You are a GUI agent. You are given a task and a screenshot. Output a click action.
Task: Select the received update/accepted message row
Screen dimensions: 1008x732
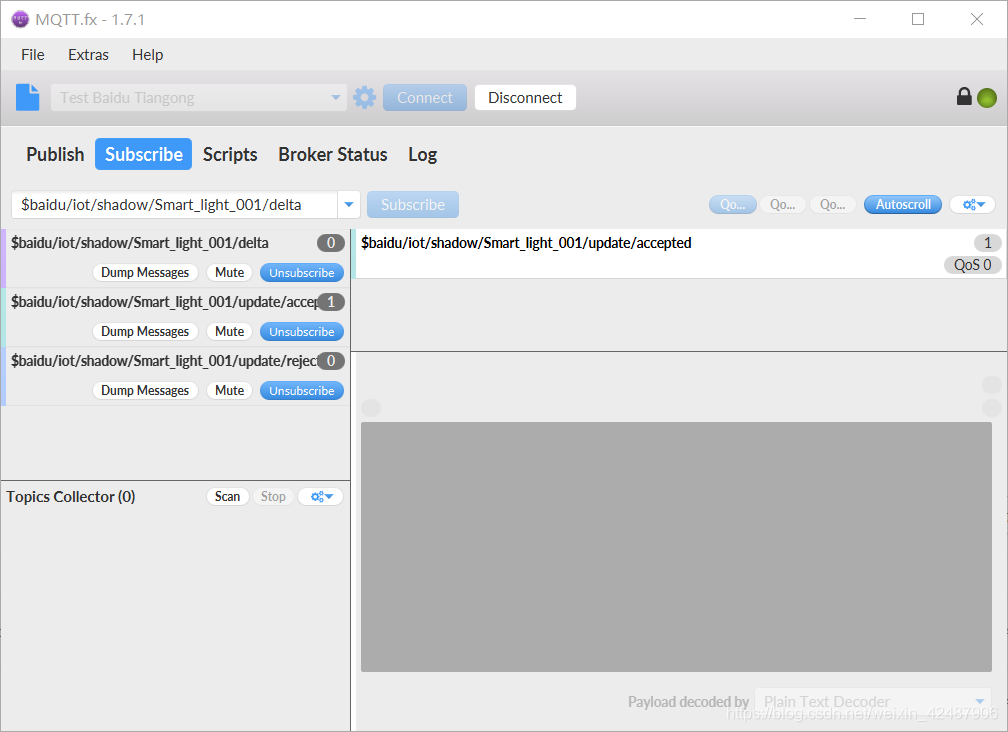pyautogui.click(x=680, y=254)
